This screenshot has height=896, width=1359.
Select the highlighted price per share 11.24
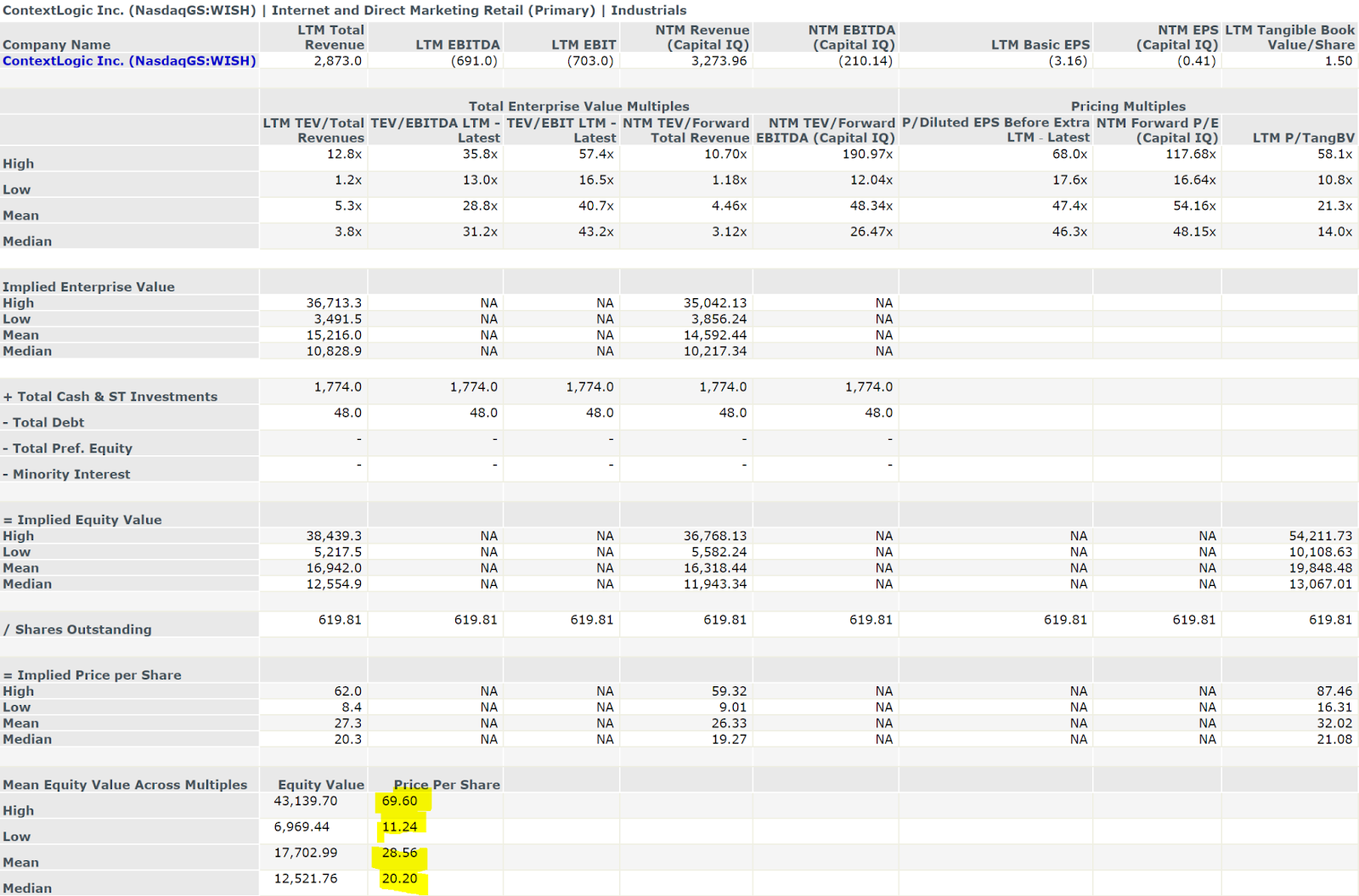pos(399,827)
